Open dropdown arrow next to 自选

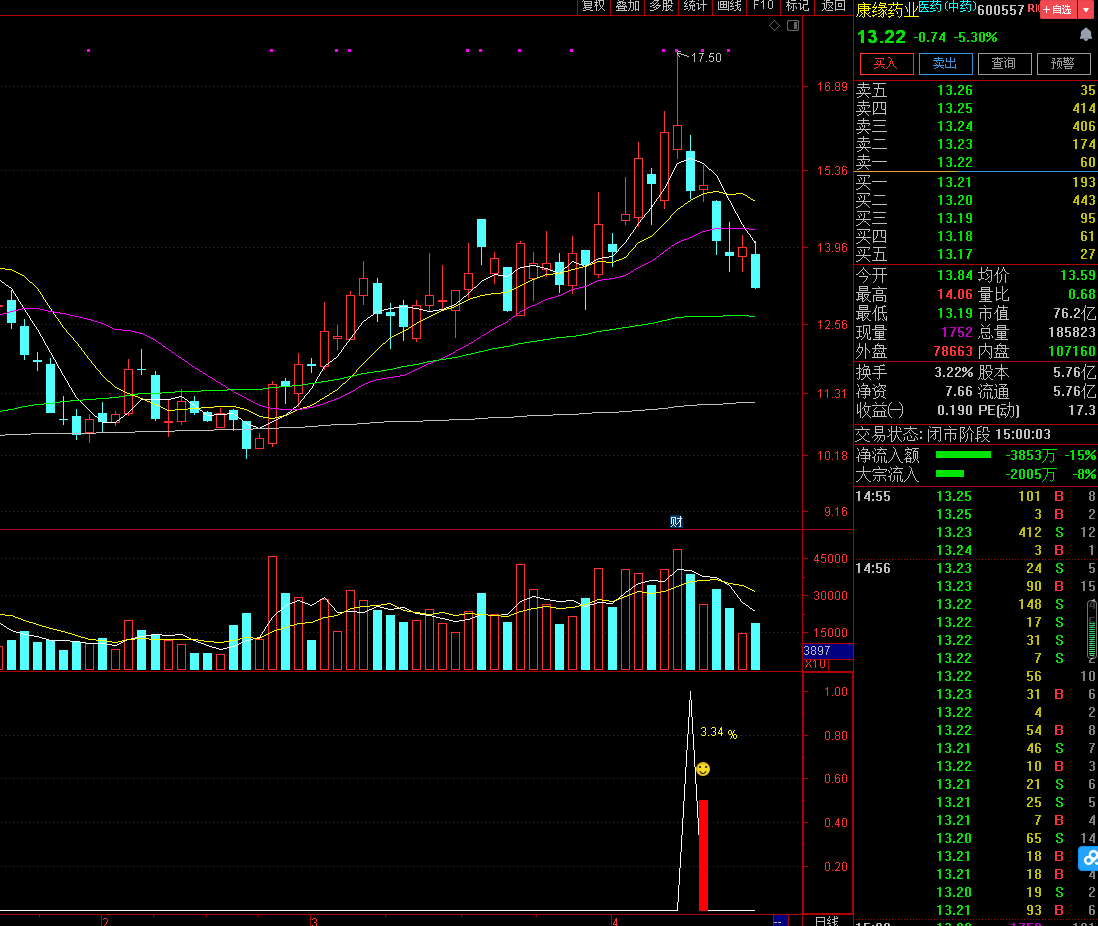(1086, 10)
